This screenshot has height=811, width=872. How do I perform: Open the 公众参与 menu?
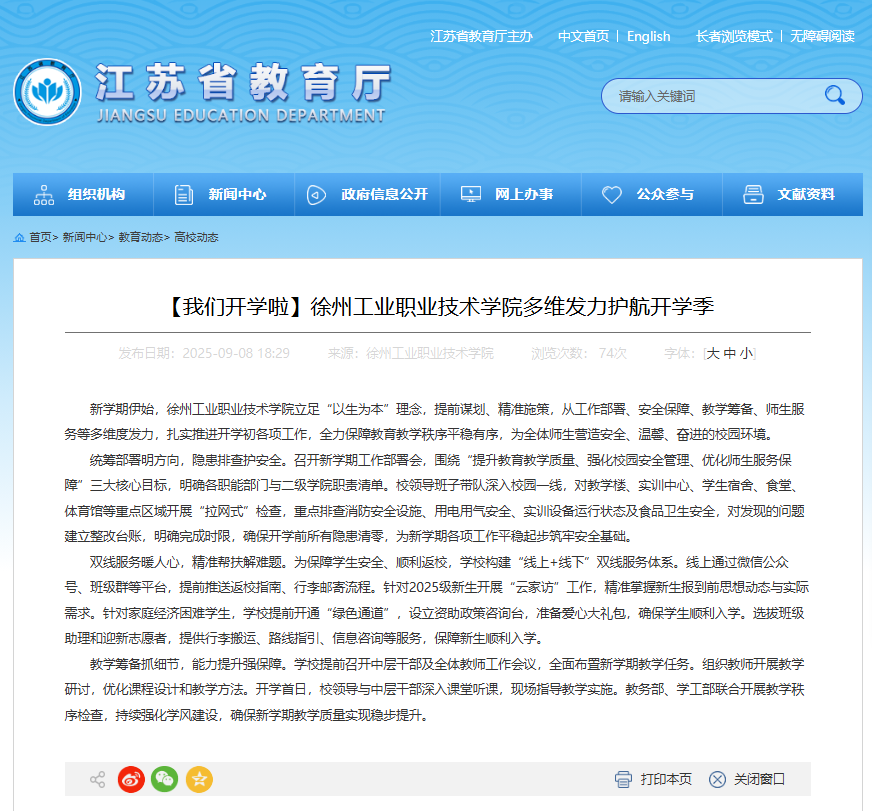652,194
